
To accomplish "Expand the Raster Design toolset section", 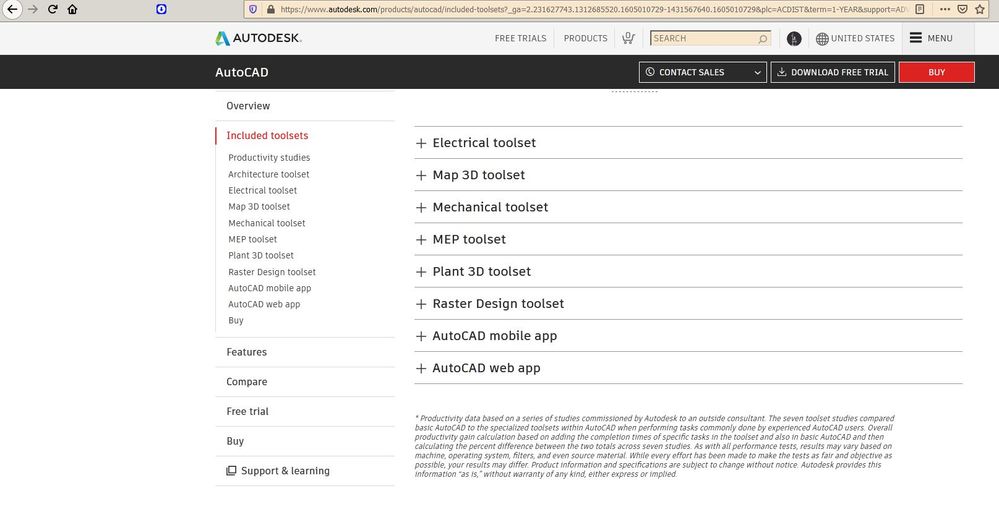I will pyautogui.click(x=688, y=304).
